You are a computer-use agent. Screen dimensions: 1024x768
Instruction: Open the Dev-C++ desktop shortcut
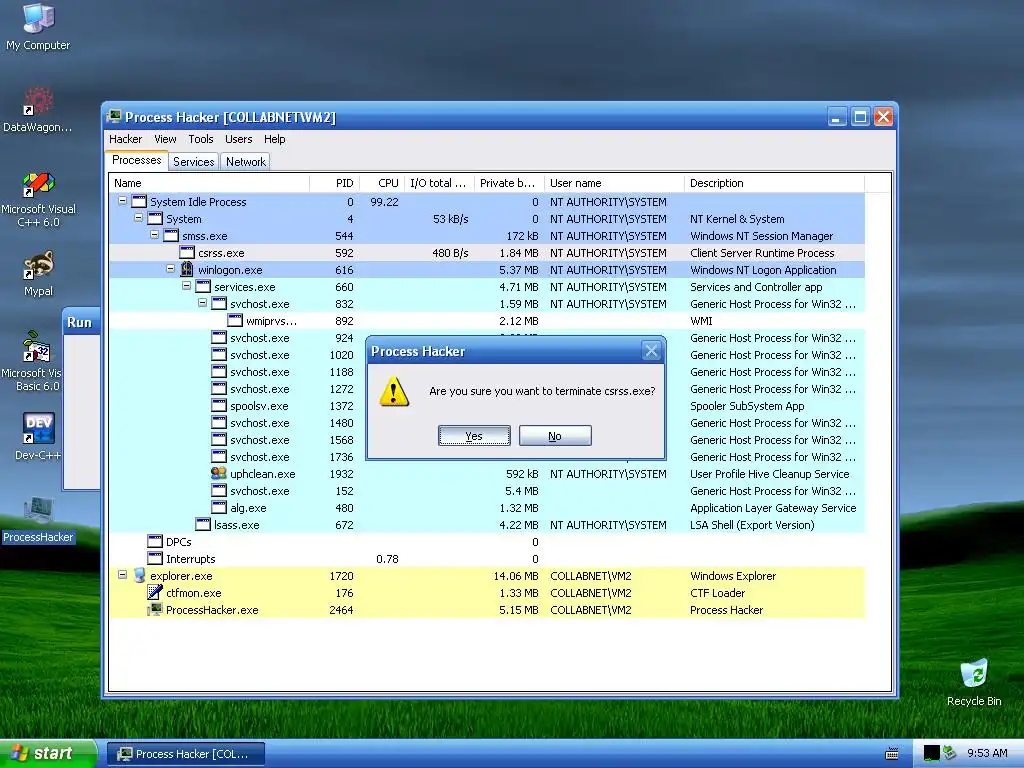point(38,436)
